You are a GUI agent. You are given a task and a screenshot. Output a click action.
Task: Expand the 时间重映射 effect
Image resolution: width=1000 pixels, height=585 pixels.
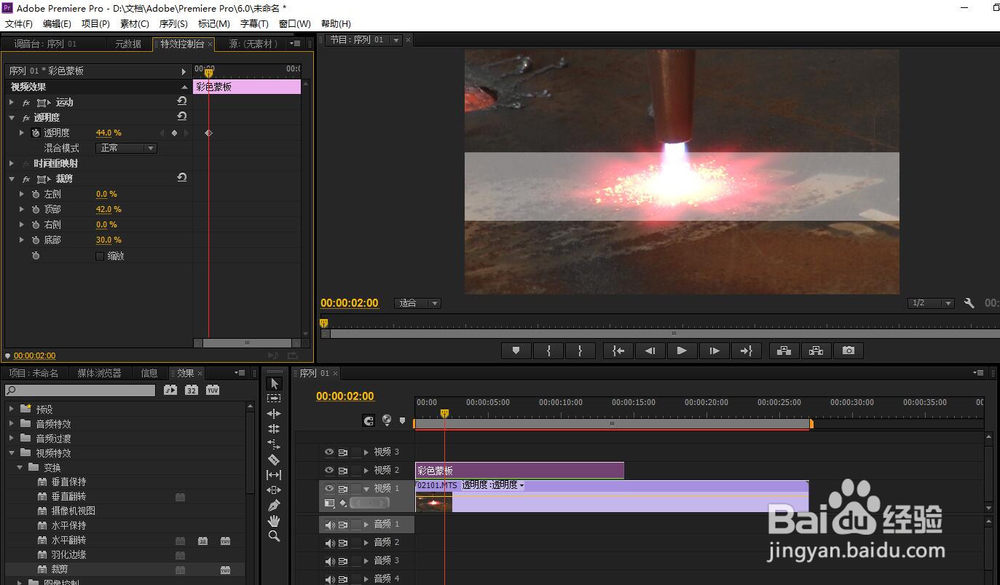11,163
